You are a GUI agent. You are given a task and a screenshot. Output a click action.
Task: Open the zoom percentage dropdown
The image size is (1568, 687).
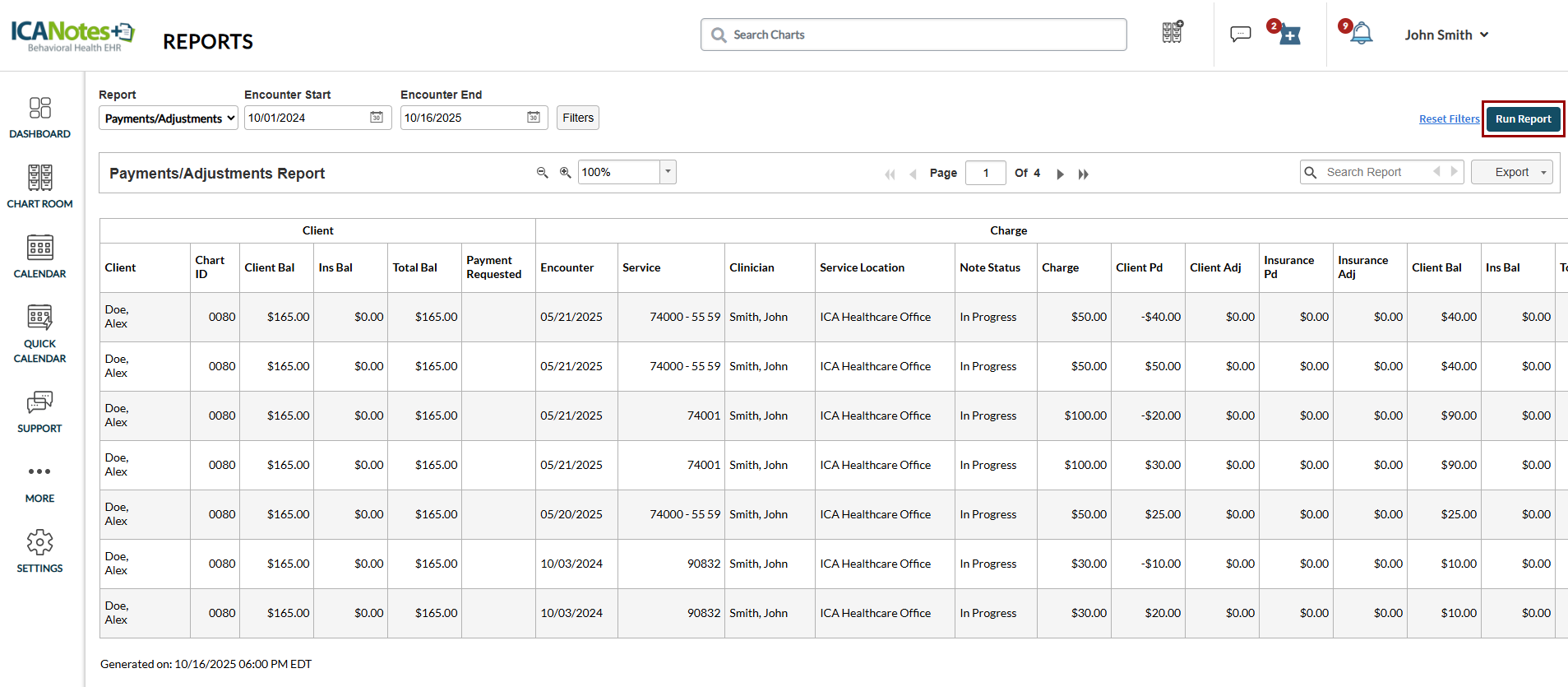pyautogui.click(x=668, y=172)
